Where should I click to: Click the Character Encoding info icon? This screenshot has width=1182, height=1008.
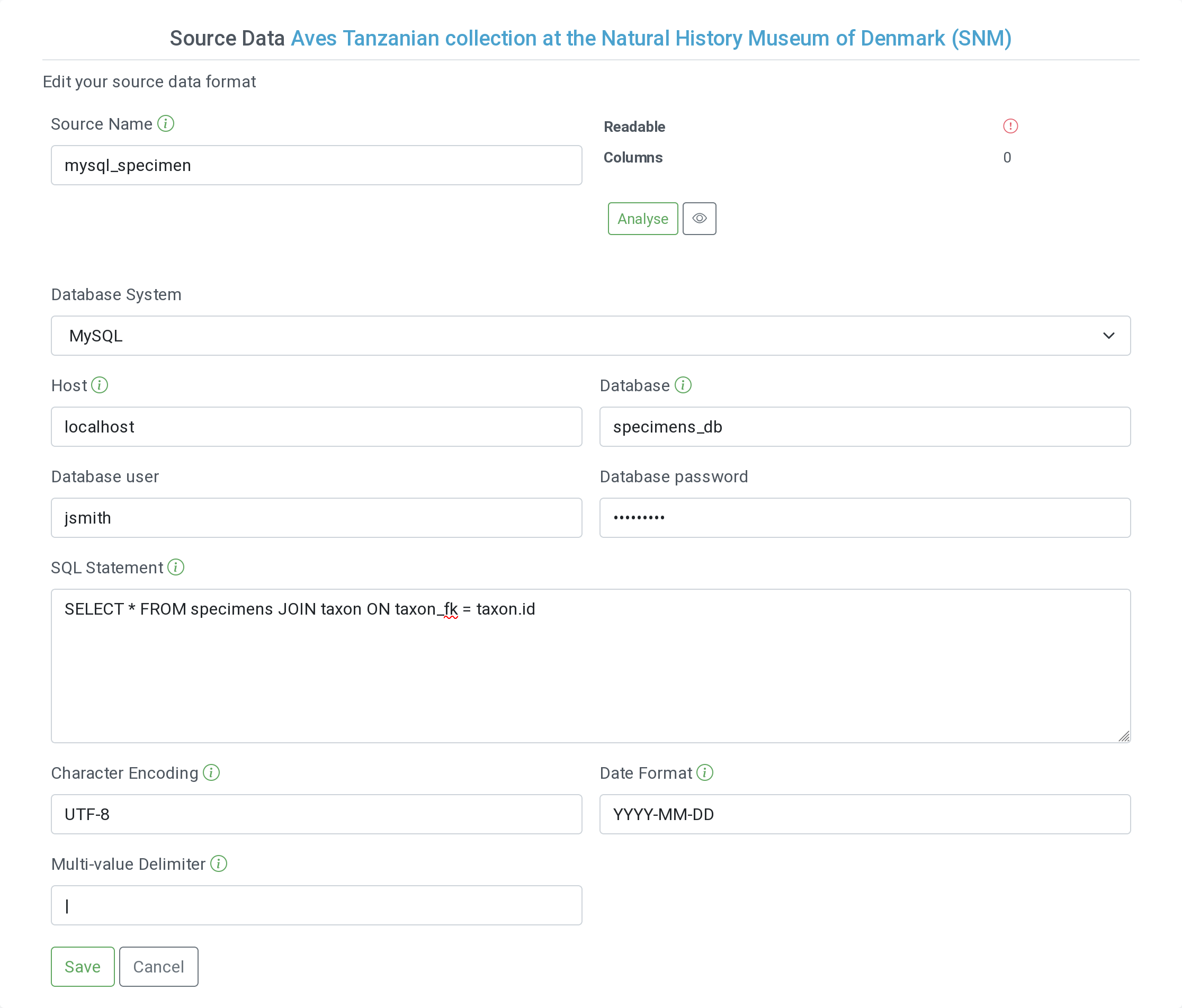click(211, 772)
